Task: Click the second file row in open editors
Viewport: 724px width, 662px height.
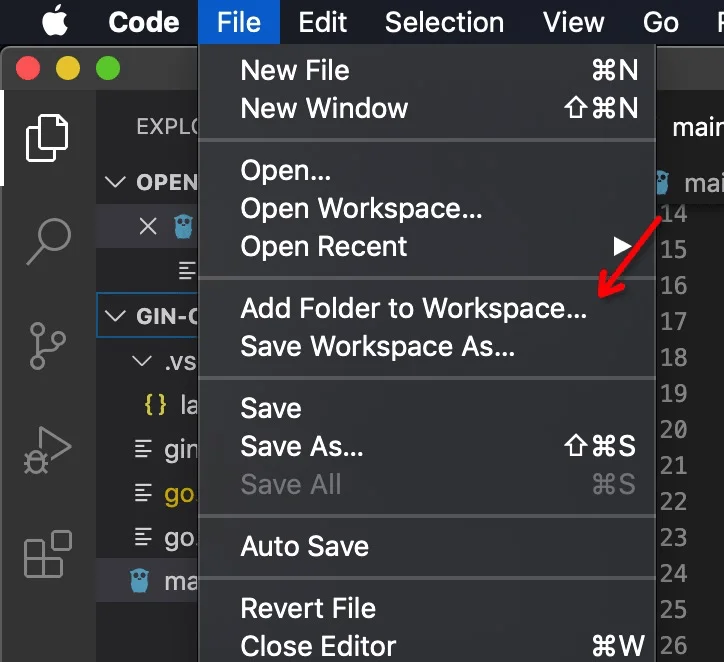Action: pyautogui.click(x=147, y=270)
